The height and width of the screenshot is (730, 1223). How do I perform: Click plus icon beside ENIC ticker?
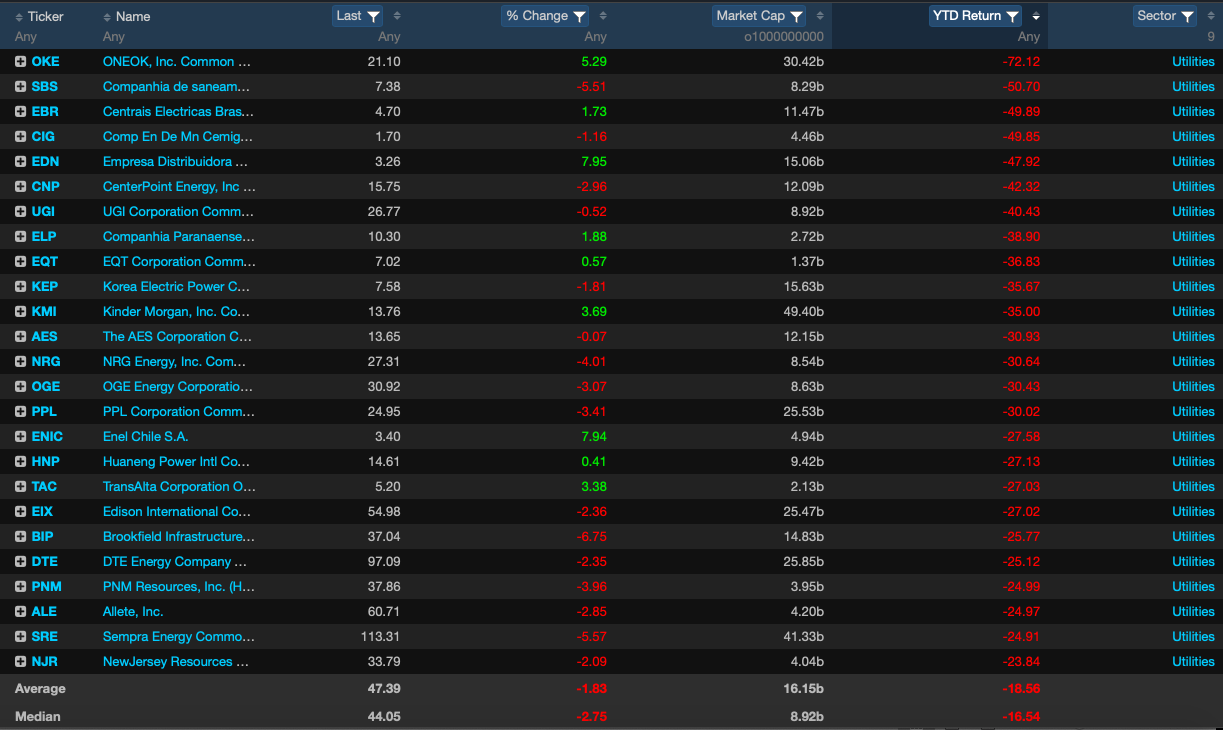[x=20, y=437]
